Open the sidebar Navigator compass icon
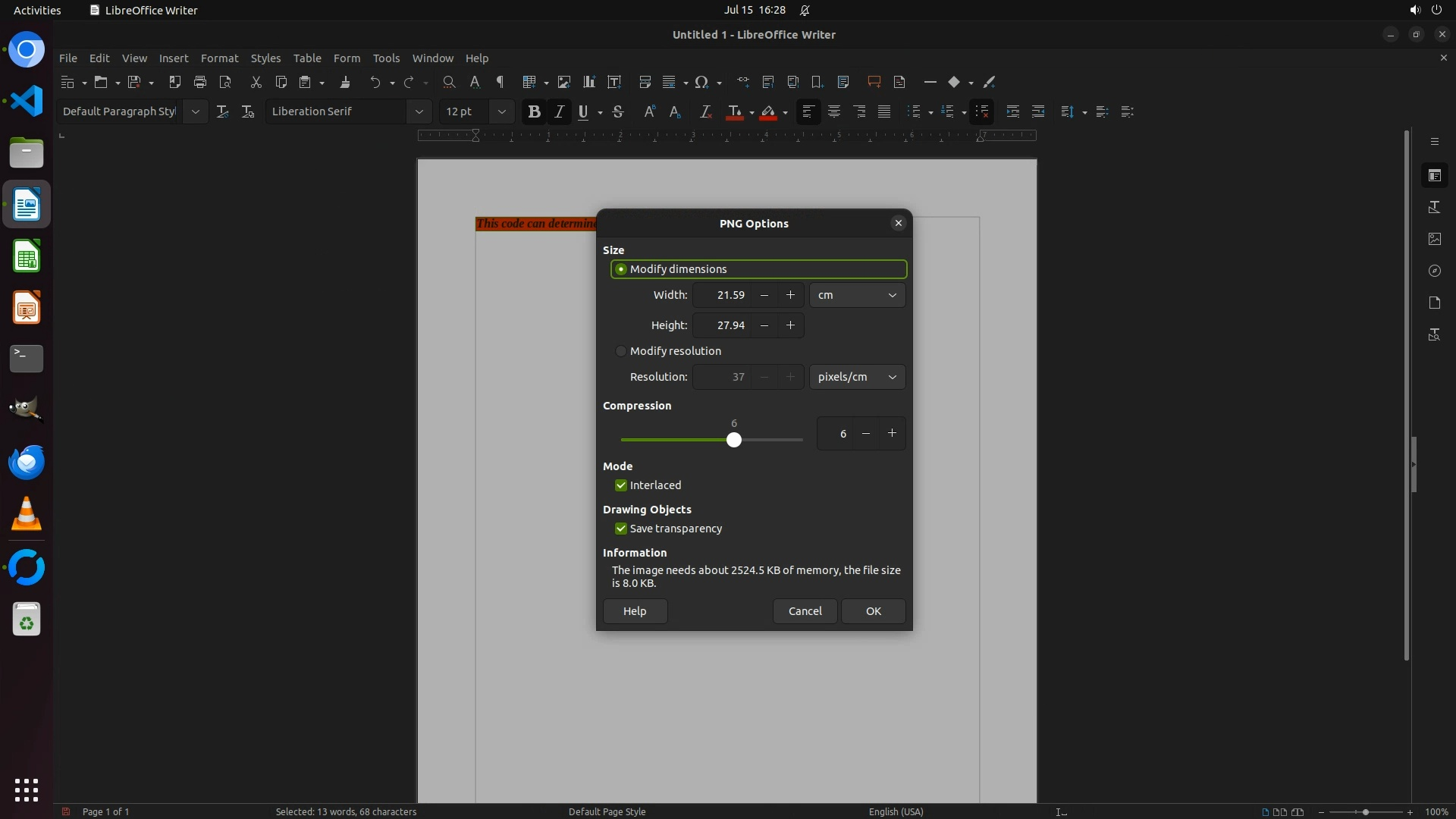The height and width of the screenshot is (819, 1456). [1434, 271]
